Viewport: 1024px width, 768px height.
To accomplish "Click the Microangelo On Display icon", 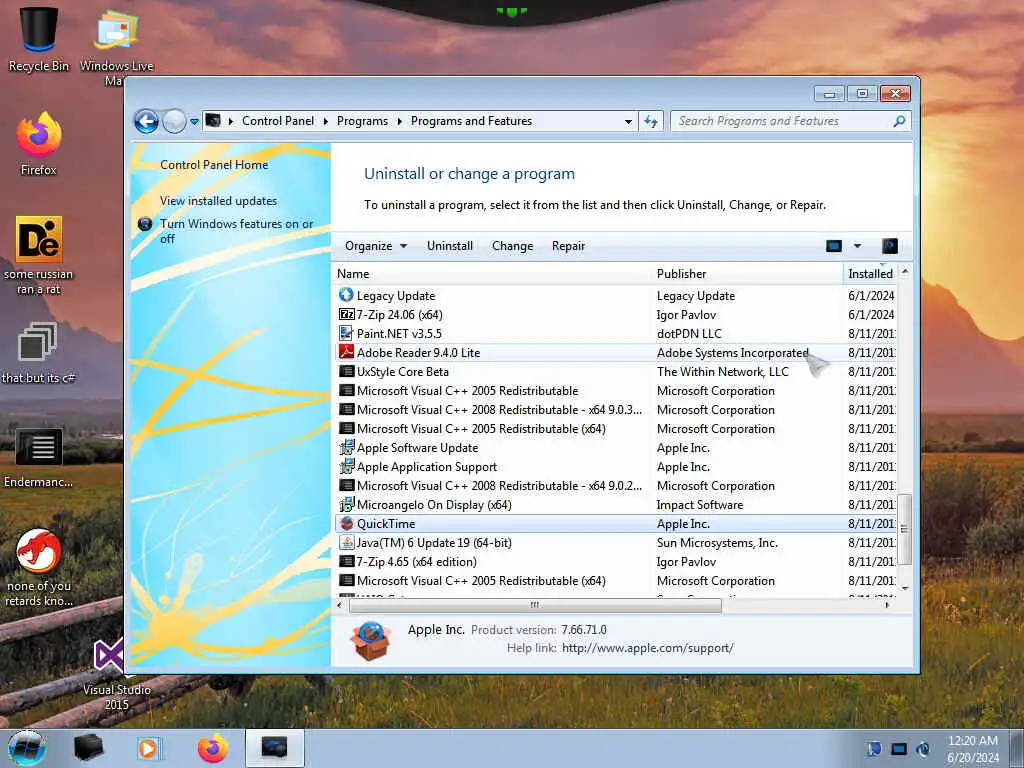I will [x=346, y=505].
